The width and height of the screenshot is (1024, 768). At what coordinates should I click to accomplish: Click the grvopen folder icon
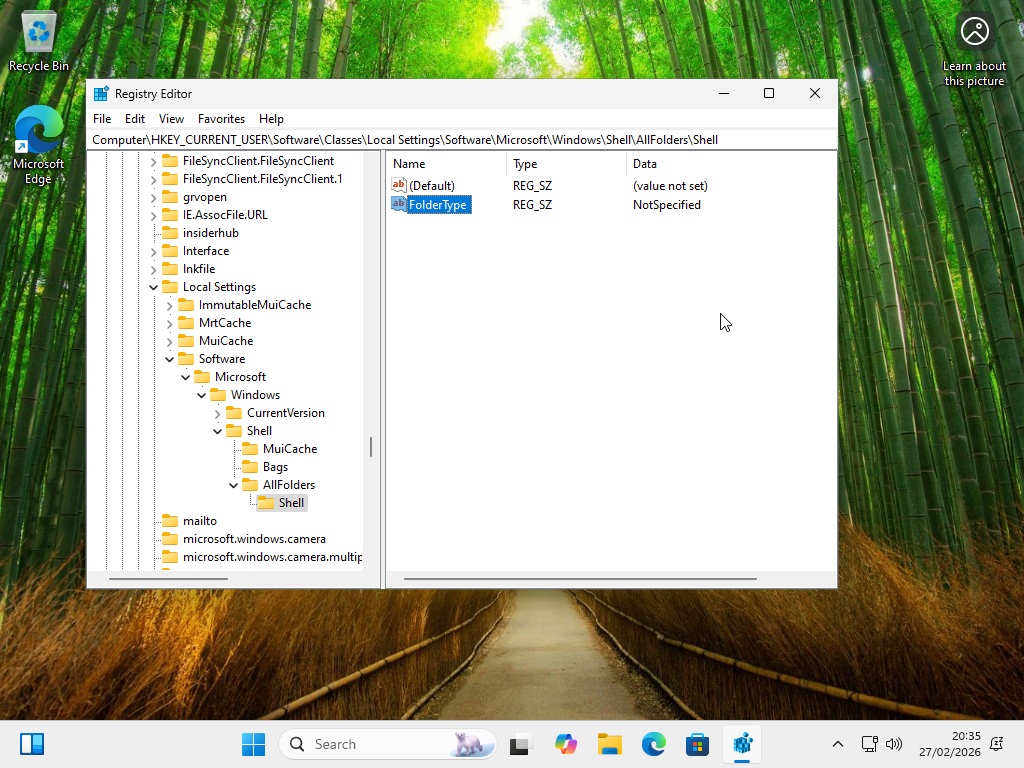(170, 197)
